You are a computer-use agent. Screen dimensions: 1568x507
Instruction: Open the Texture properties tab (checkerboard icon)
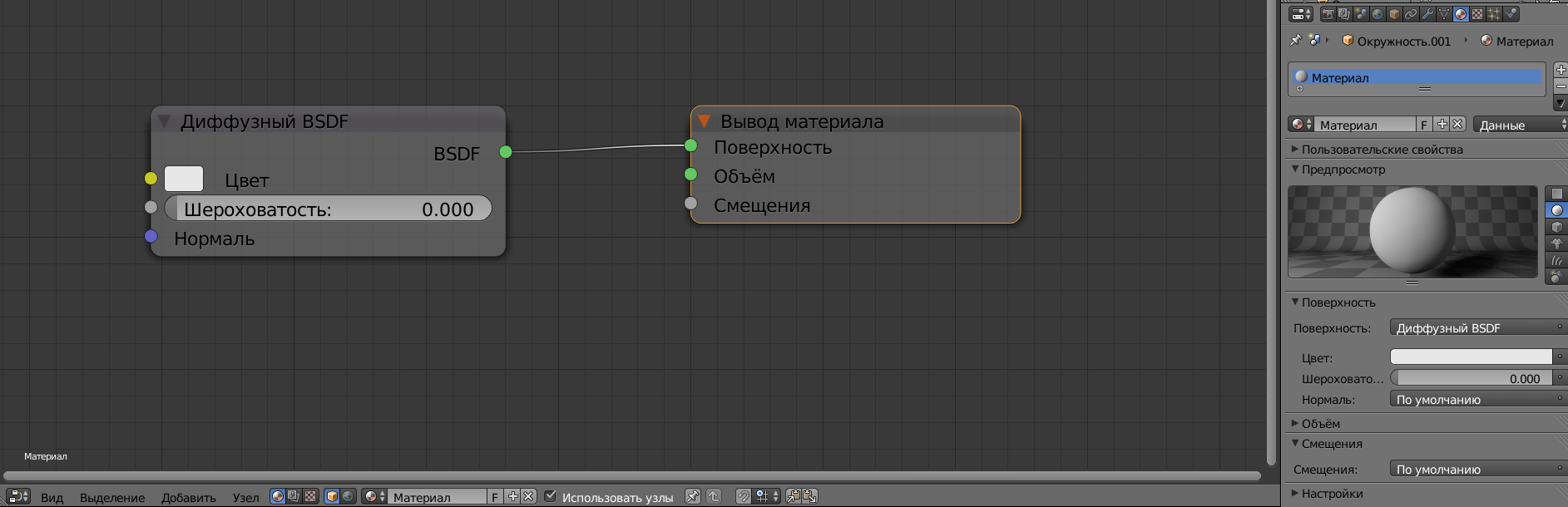click(x=1477, y=14)
